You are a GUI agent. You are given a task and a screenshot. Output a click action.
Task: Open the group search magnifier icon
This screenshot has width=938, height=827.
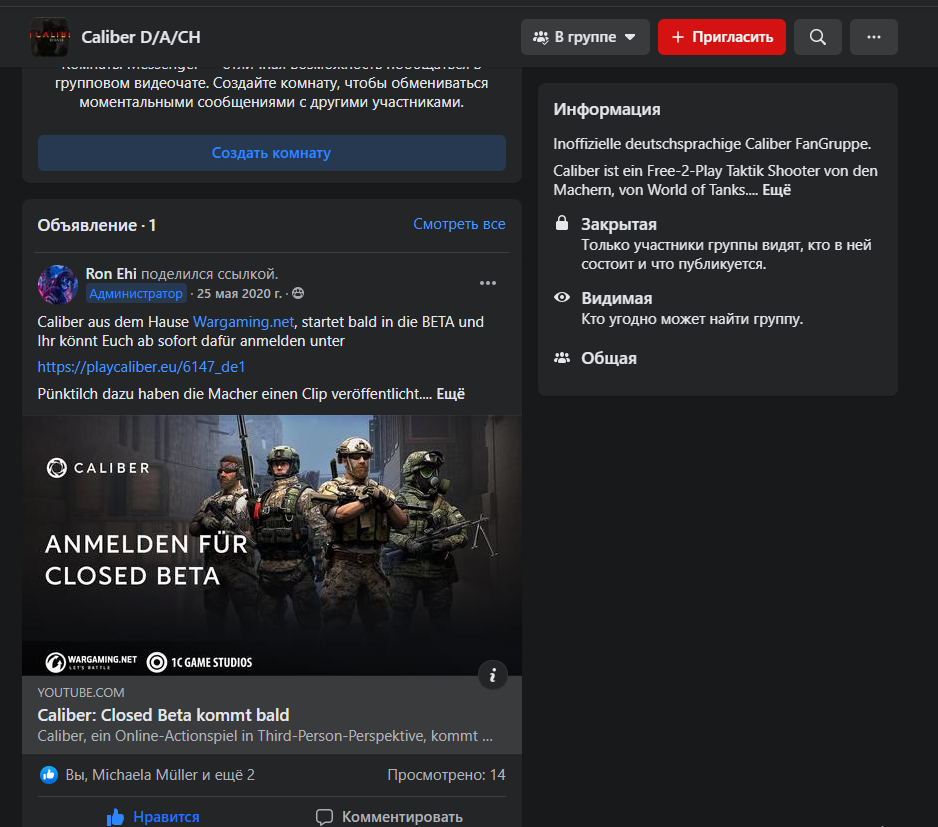tap(817, 37)
